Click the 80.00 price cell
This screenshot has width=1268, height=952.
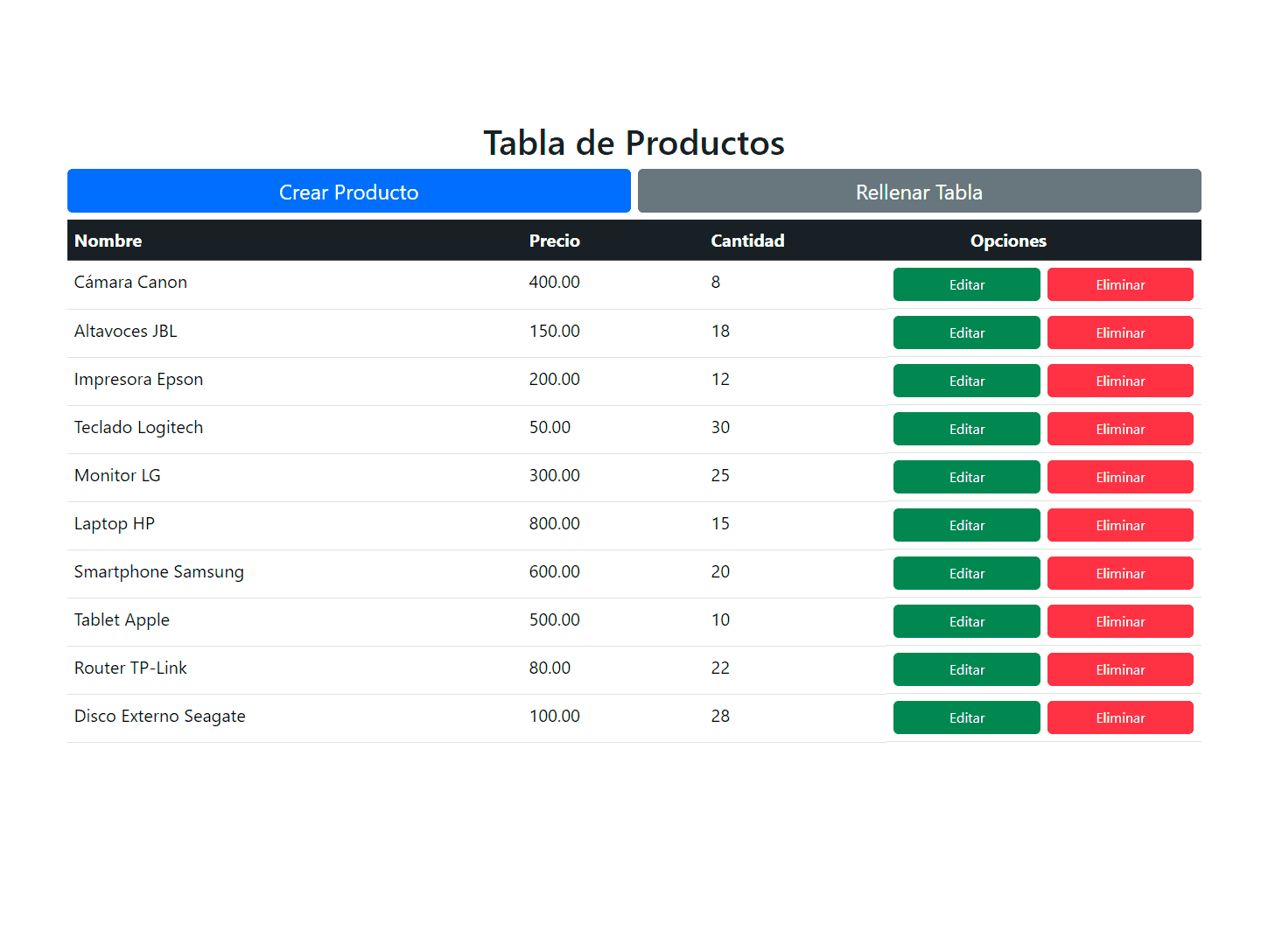[x=613, y=669]
